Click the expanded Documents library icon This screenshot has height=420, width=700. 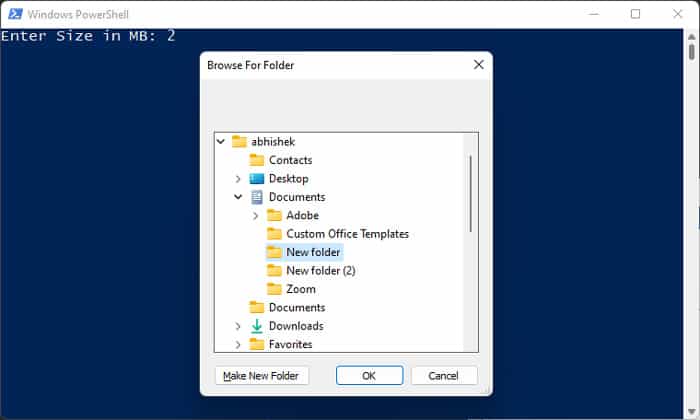[x=257, y=197]
